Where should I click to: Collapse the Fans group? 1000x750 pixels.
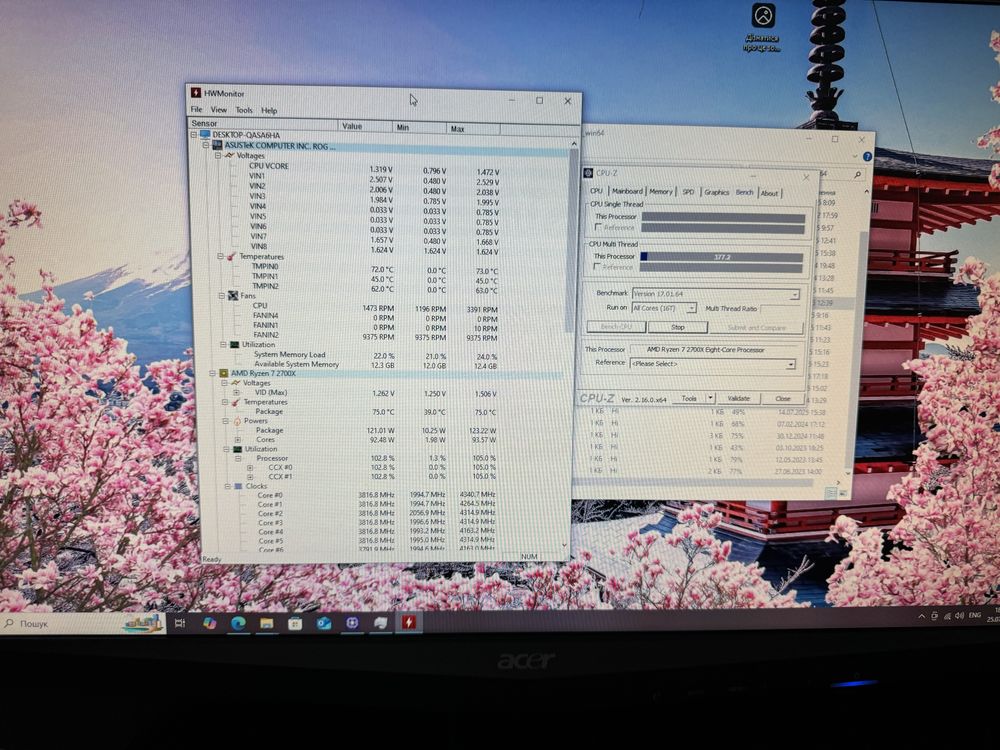222,296
